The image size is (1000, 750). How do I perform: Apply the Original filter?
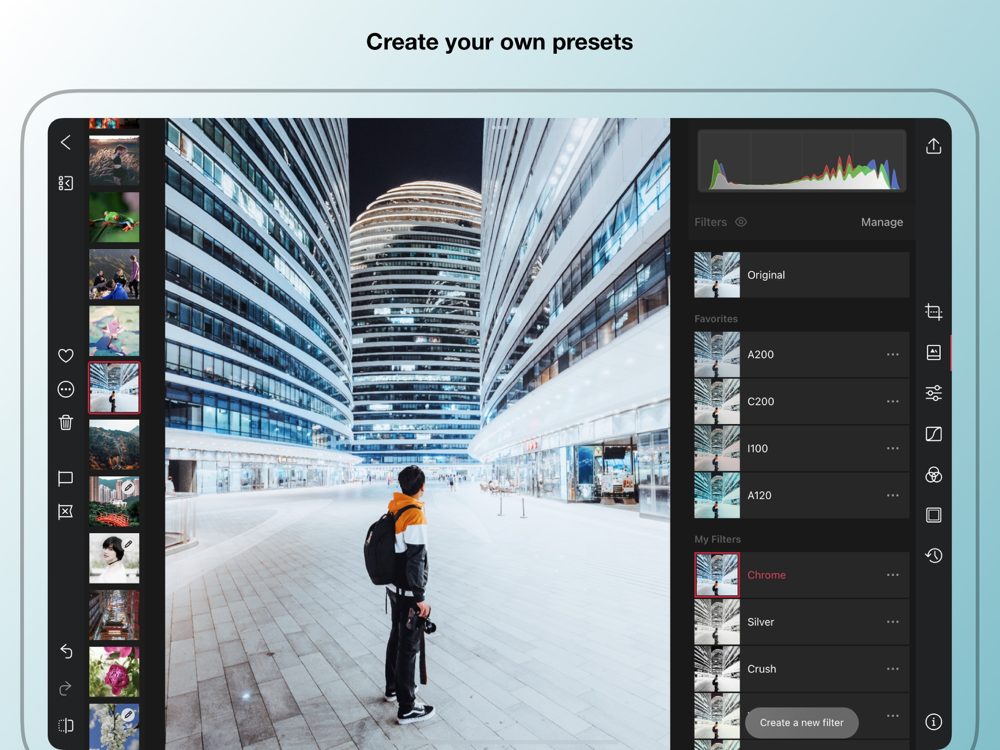pyautogui.click(x=802, y=275)
